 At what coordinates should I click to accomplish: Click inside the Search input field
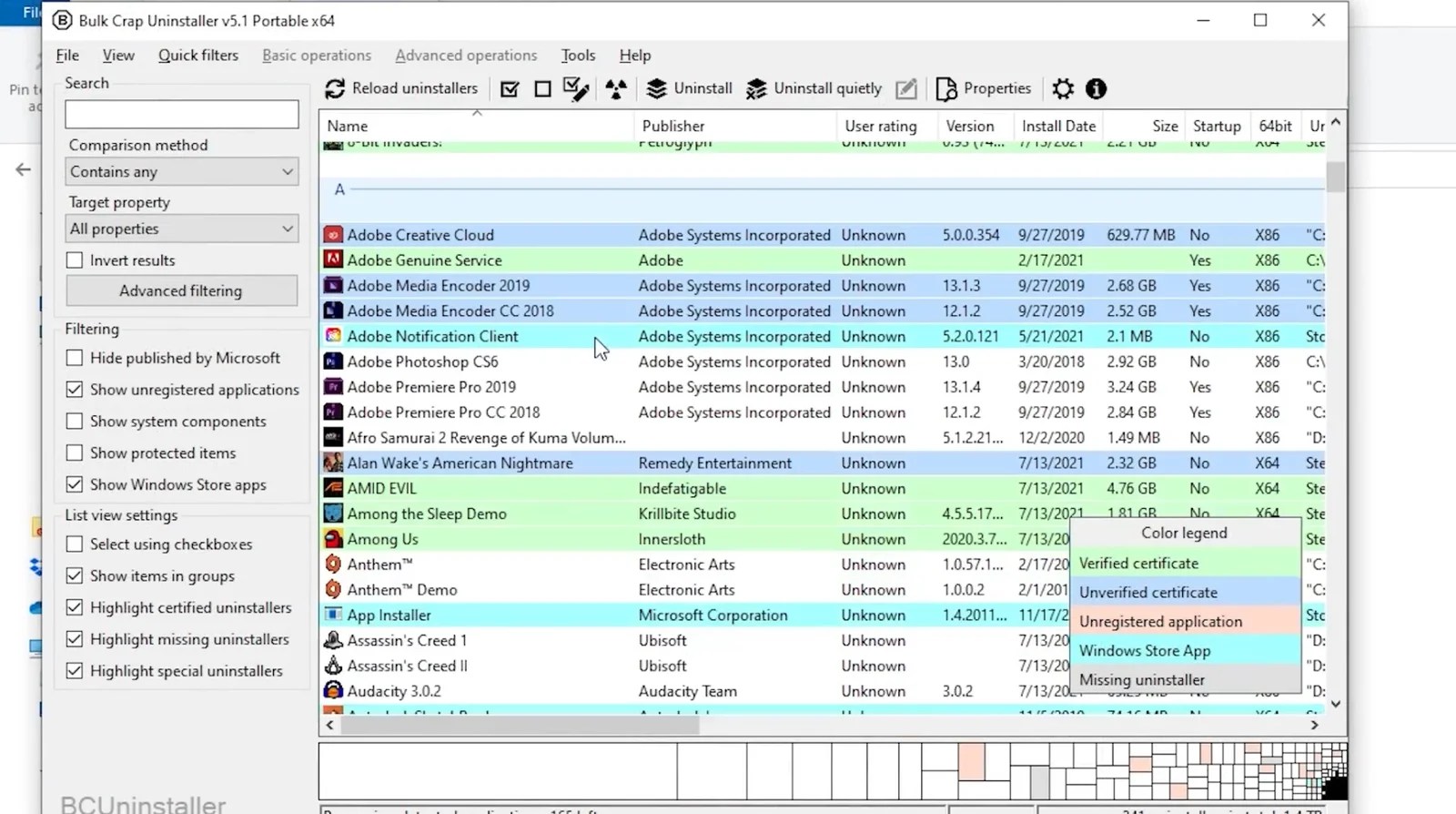tap(182, 114)
